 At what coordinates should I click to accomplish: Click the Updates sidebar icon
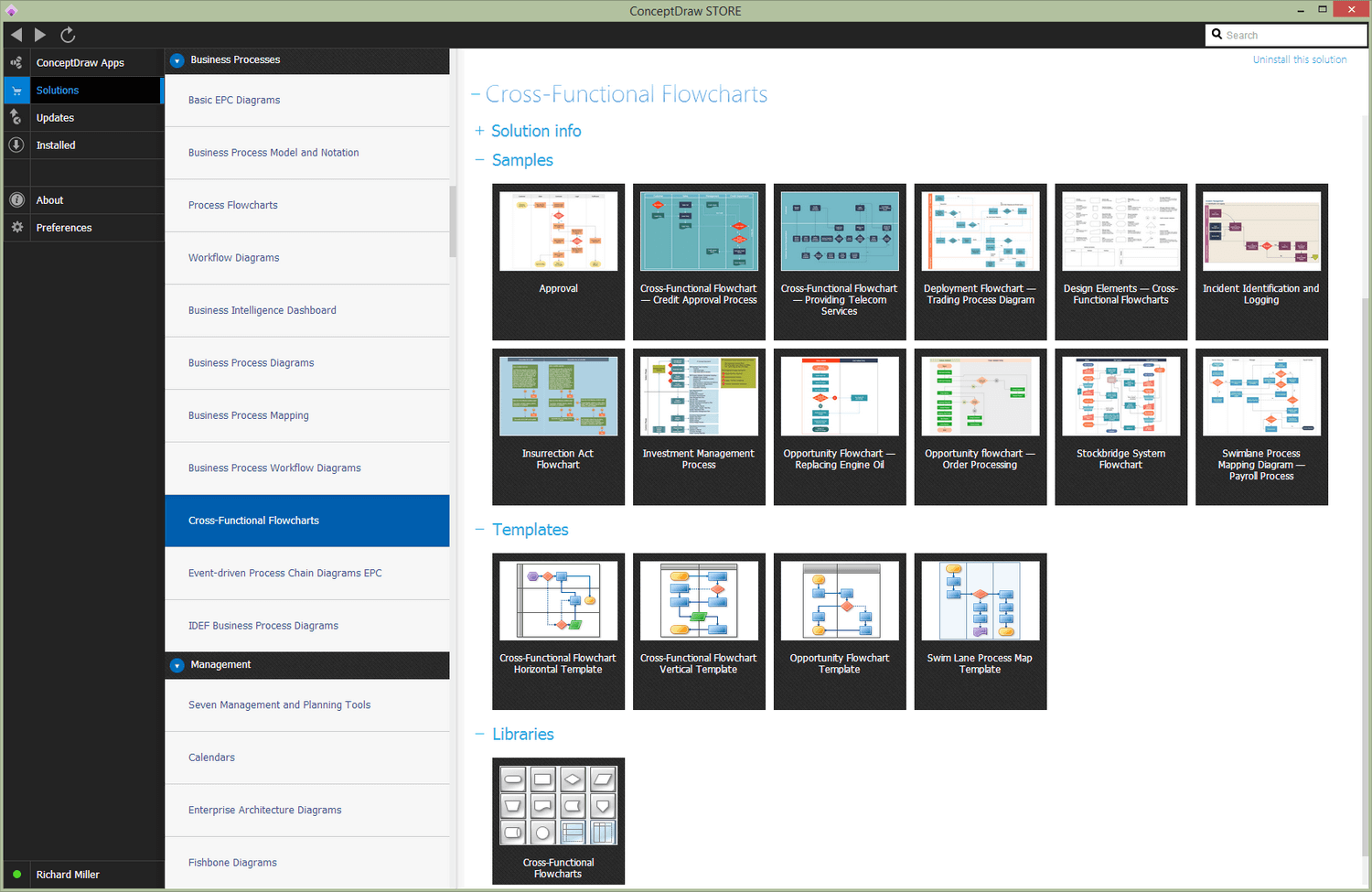tap(16, 117)
